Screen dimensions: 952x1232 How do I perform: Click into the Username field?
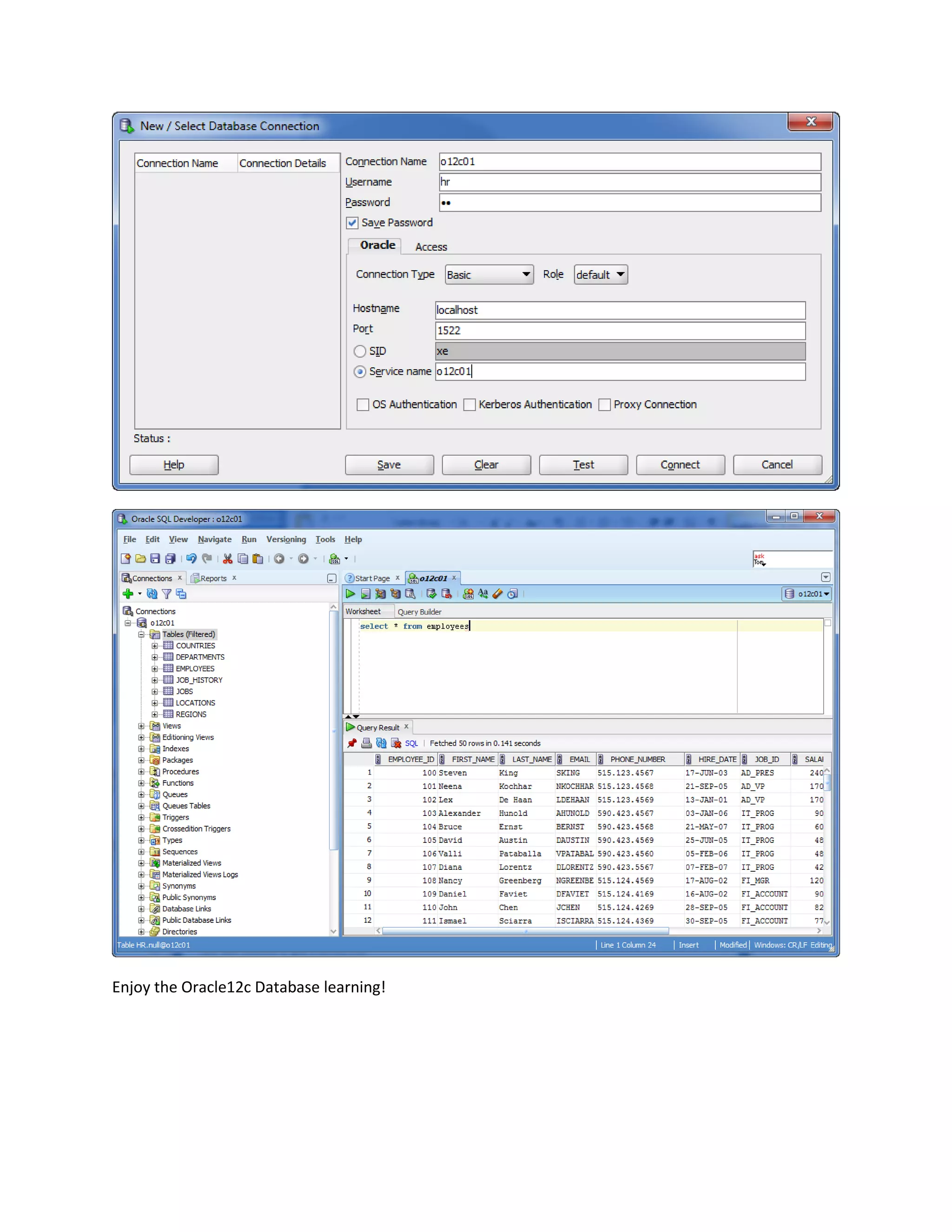click(x=629, y=182)
